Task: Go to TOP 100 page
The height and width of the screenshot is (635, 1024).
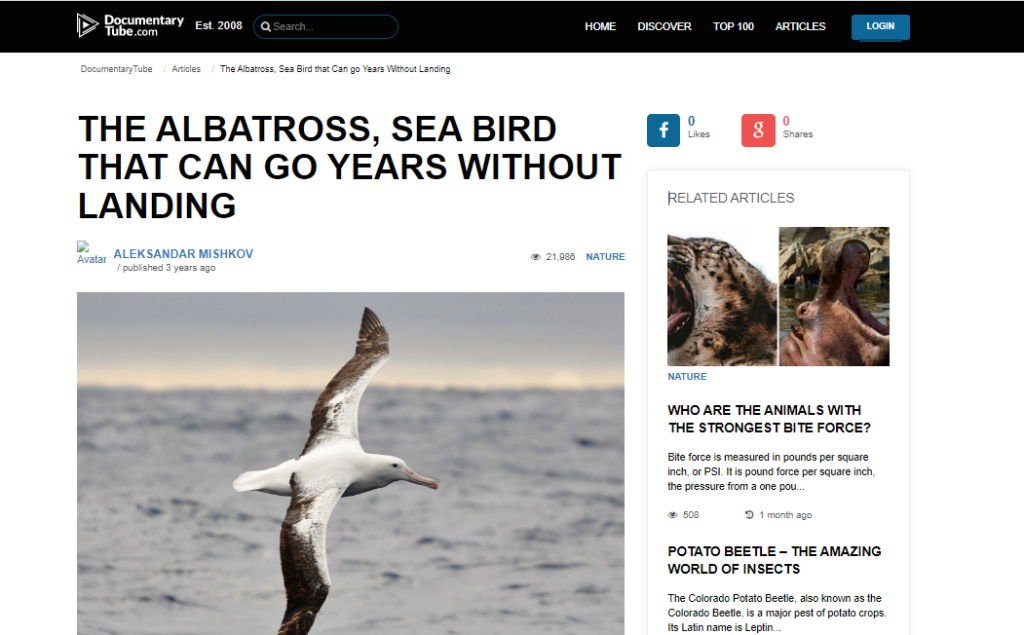Action: point(733,26)
